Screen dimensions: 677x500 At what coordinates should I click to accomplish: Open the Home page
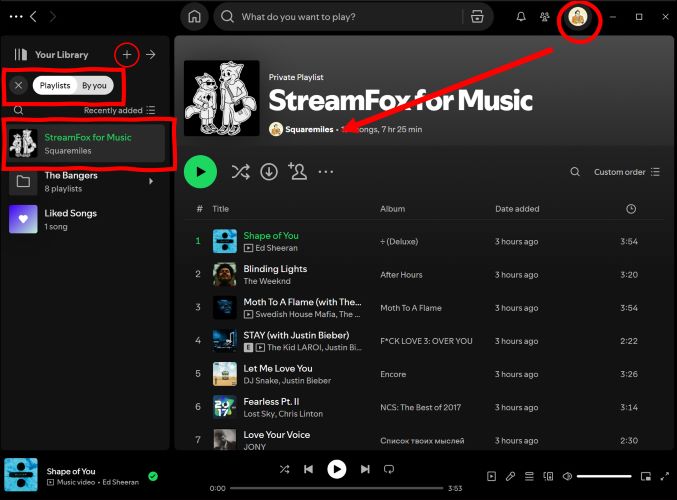click(194, 17)
